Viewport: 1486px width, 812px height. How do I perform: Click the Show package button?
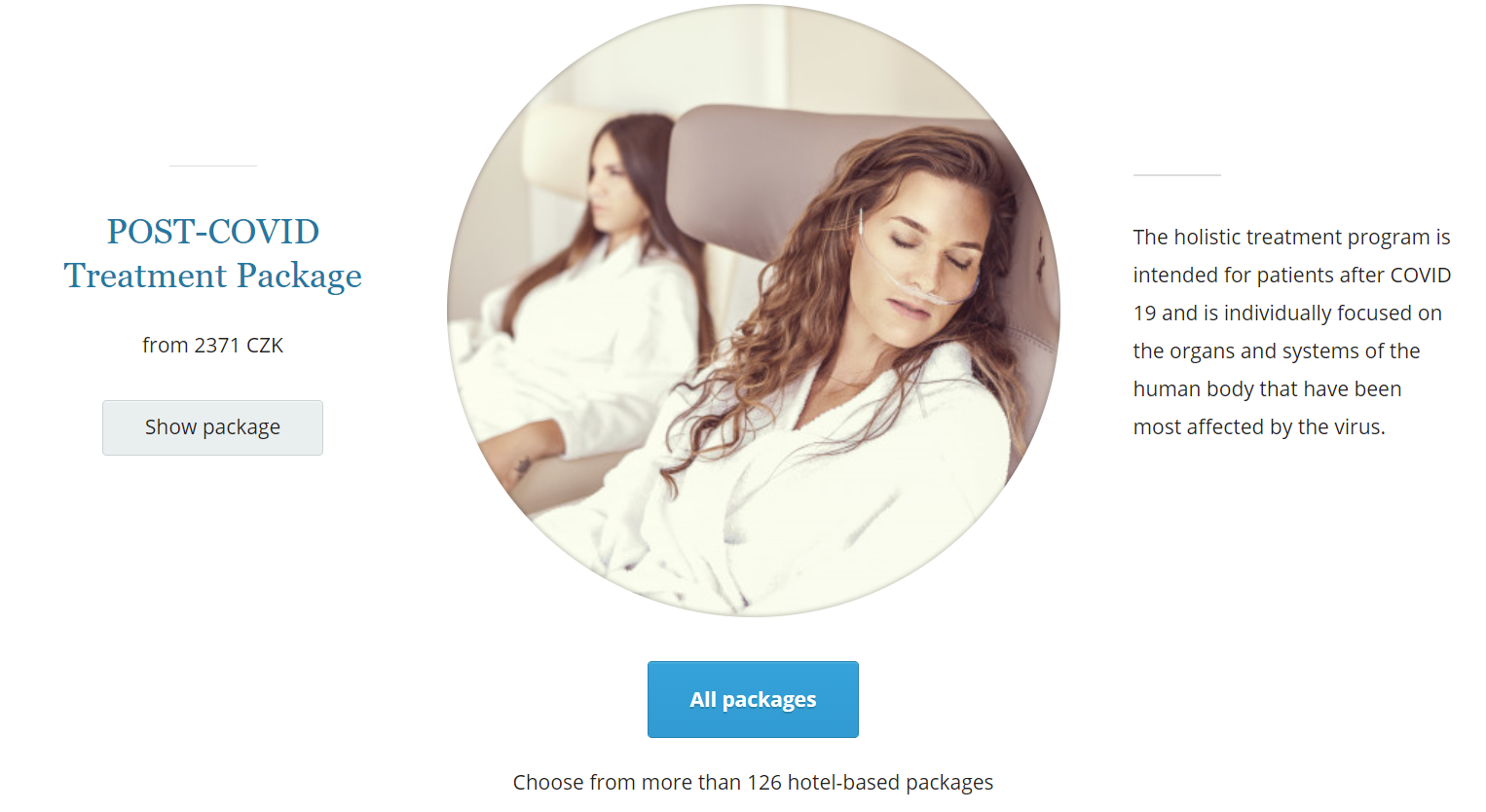(x=212, y=427)
